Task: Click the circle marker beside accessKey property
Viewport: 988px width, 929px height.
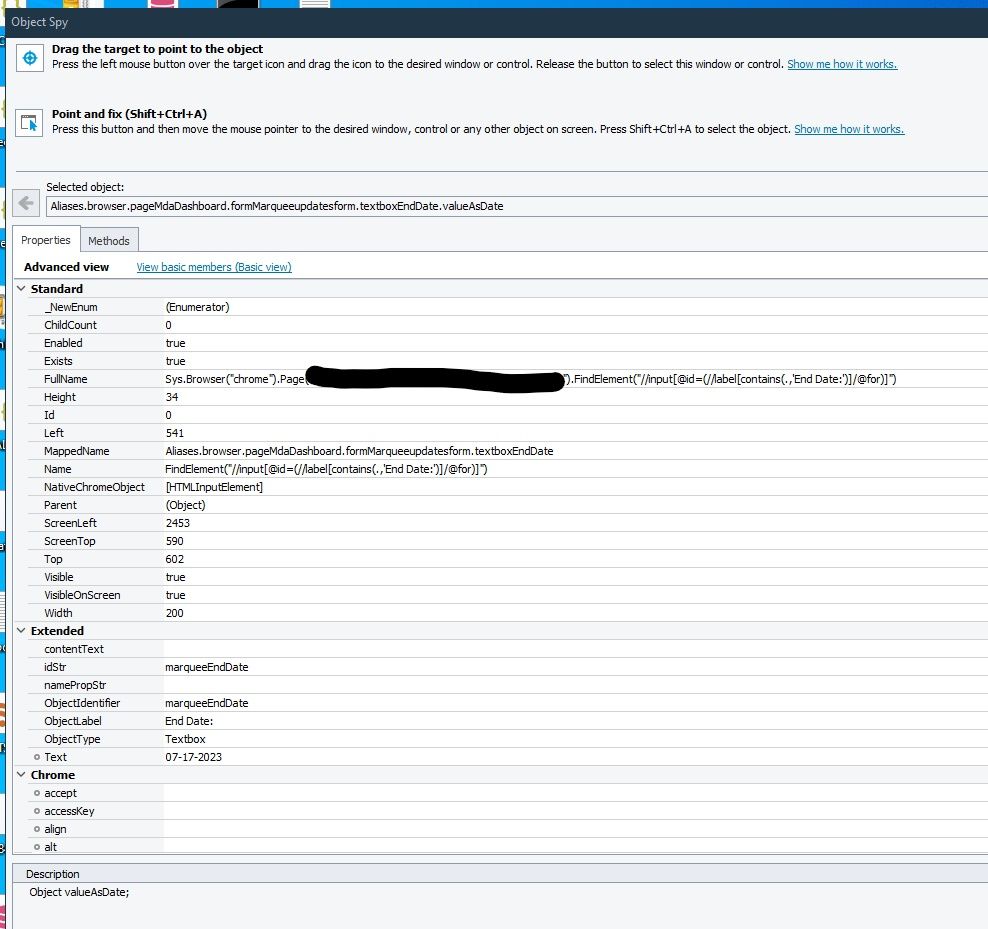Action: (x=37, y=811)
